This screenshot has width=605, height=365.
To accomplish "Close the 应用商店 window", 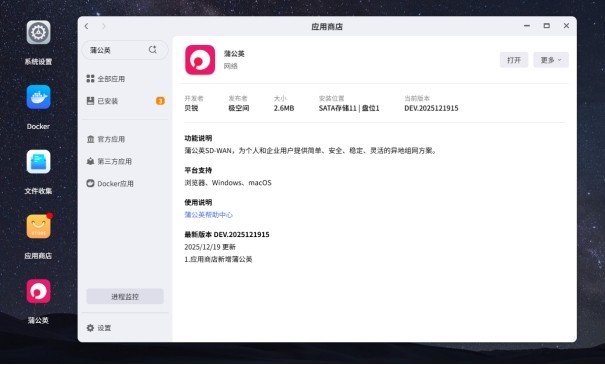I will [566, 26].
